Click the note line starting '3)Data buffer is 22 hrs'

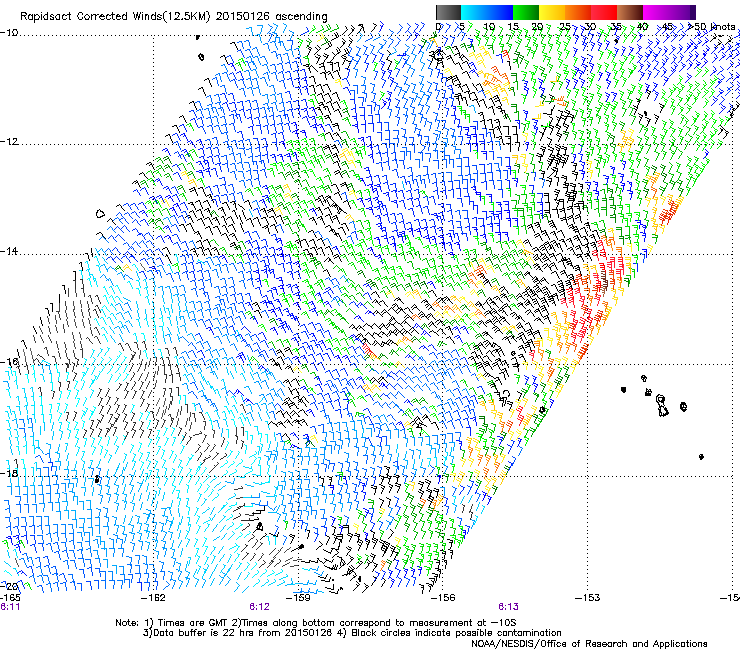click(x=352, y=633)
